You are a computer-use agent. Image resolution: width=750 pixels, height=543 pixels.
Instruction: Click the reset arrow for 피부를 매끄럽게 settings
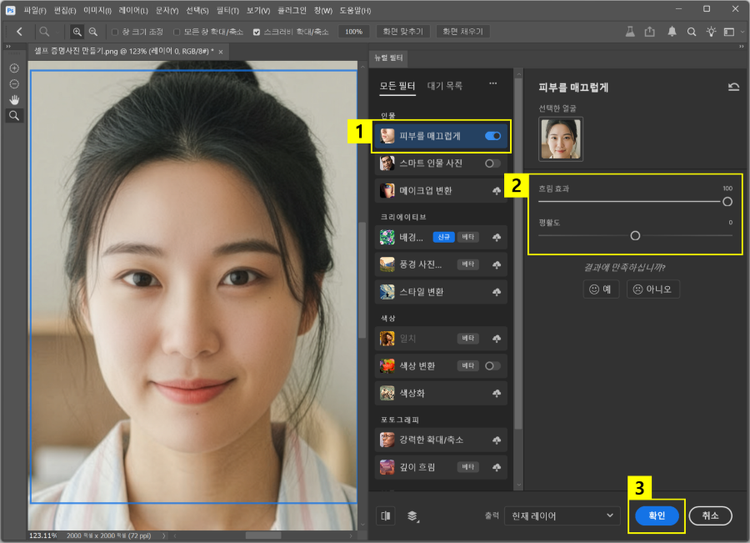[733, 87]
